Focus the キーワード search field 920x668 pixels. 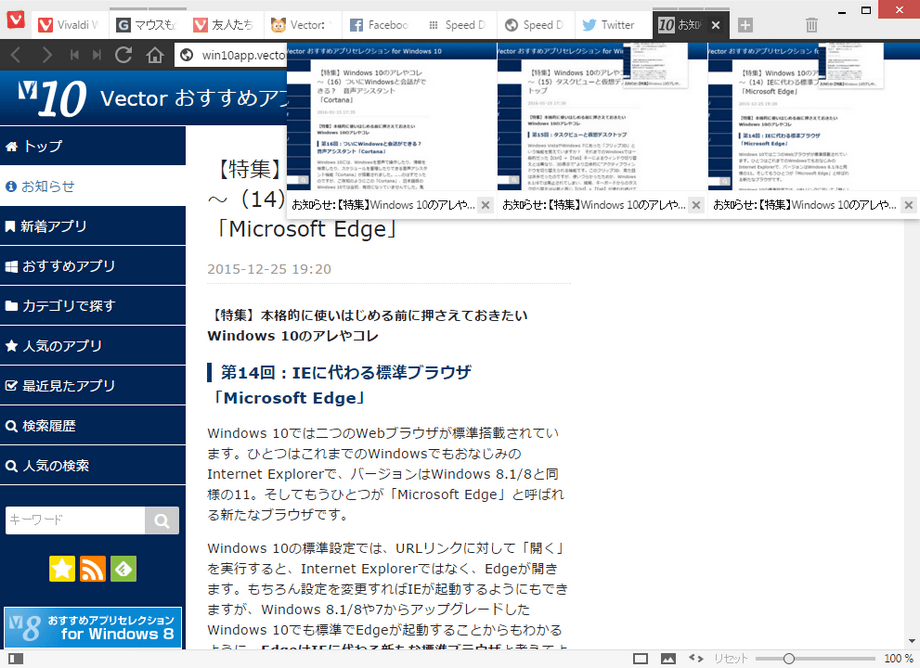[x=75, y=520]
